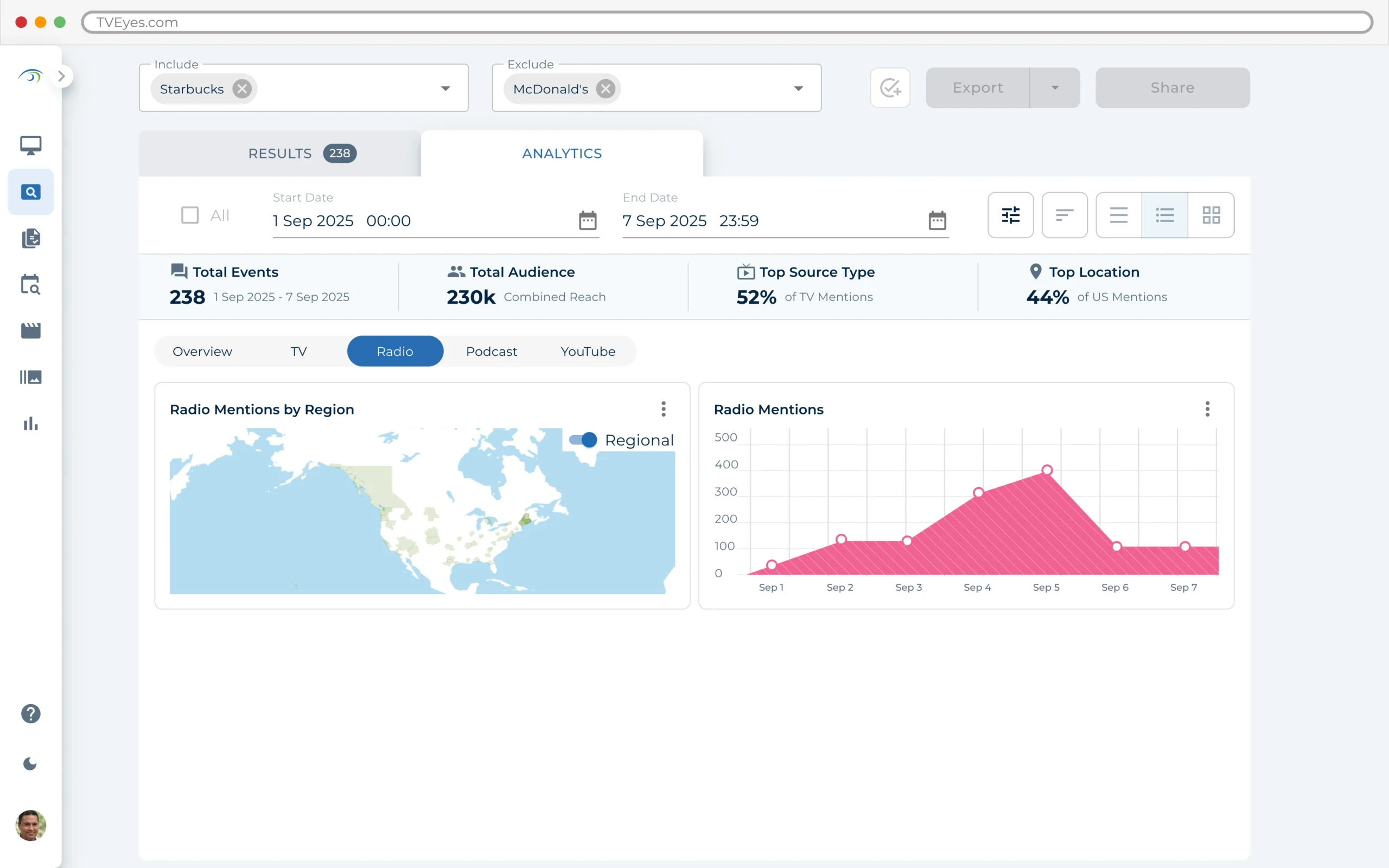
Task: Click the Sep 5 peak data point
Action: point(1047,470)
